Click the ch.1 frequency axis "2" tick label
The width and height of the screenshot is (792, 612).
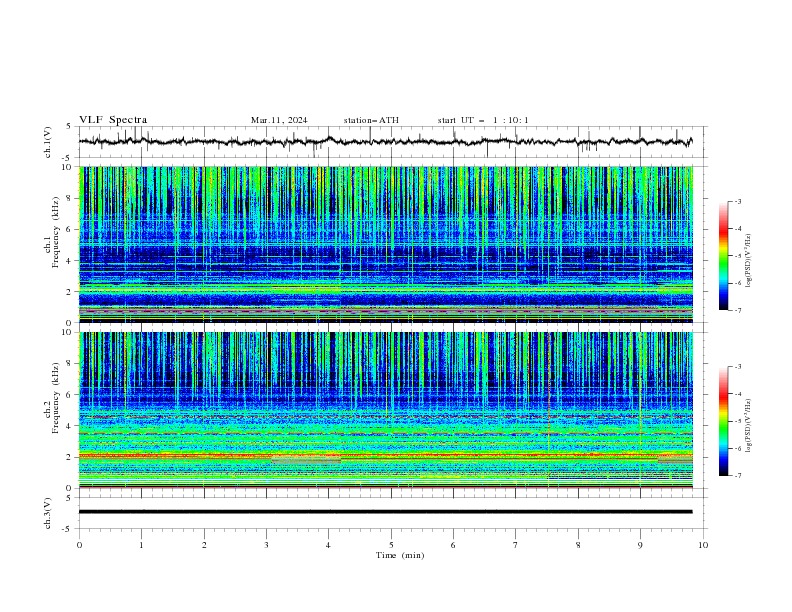click(71, 292)
